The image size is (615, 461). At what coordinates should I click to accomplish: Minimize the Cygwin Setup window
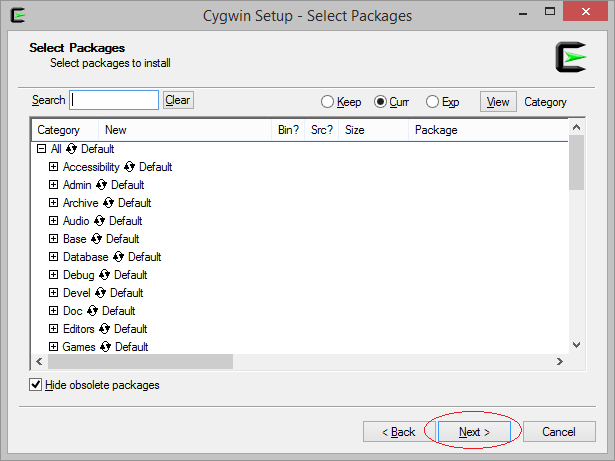point(523,13)
